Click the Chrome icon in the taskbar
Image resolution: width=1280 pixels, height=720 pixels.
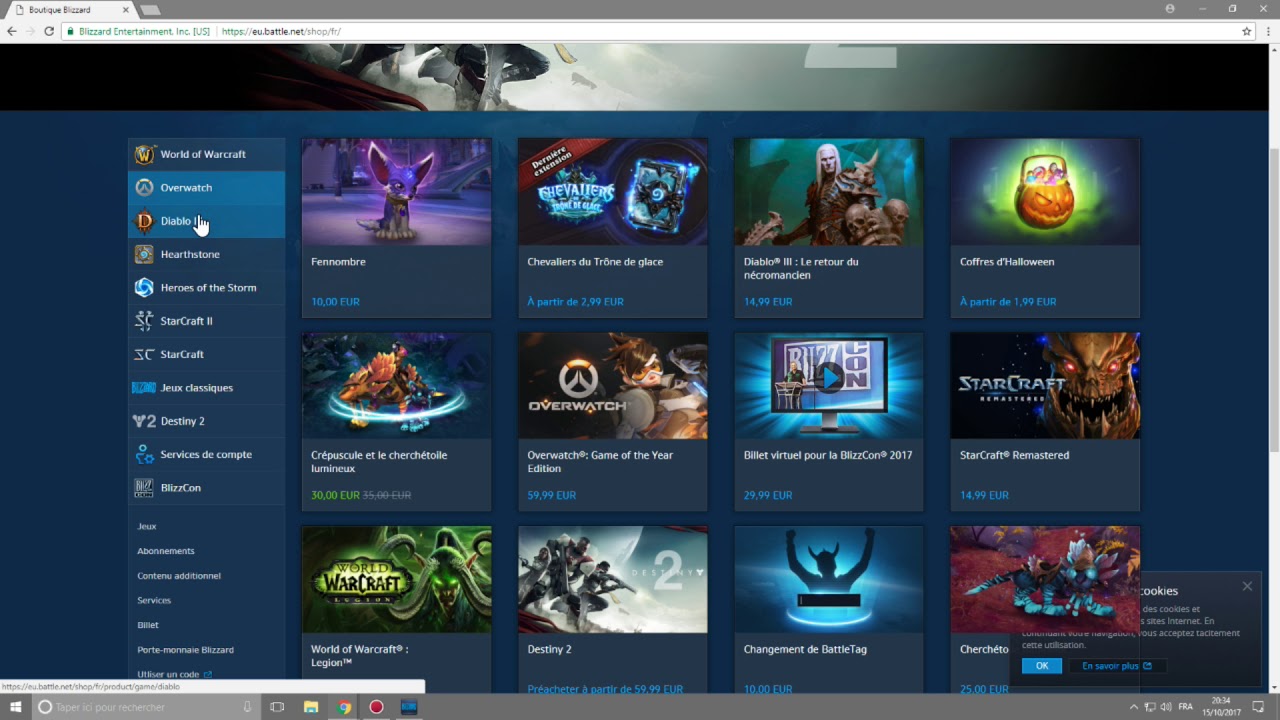(344, 707)
